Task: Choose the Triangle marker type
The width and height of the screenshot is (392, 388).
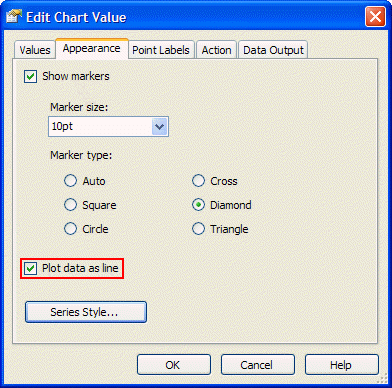Action: click(198, 229)
